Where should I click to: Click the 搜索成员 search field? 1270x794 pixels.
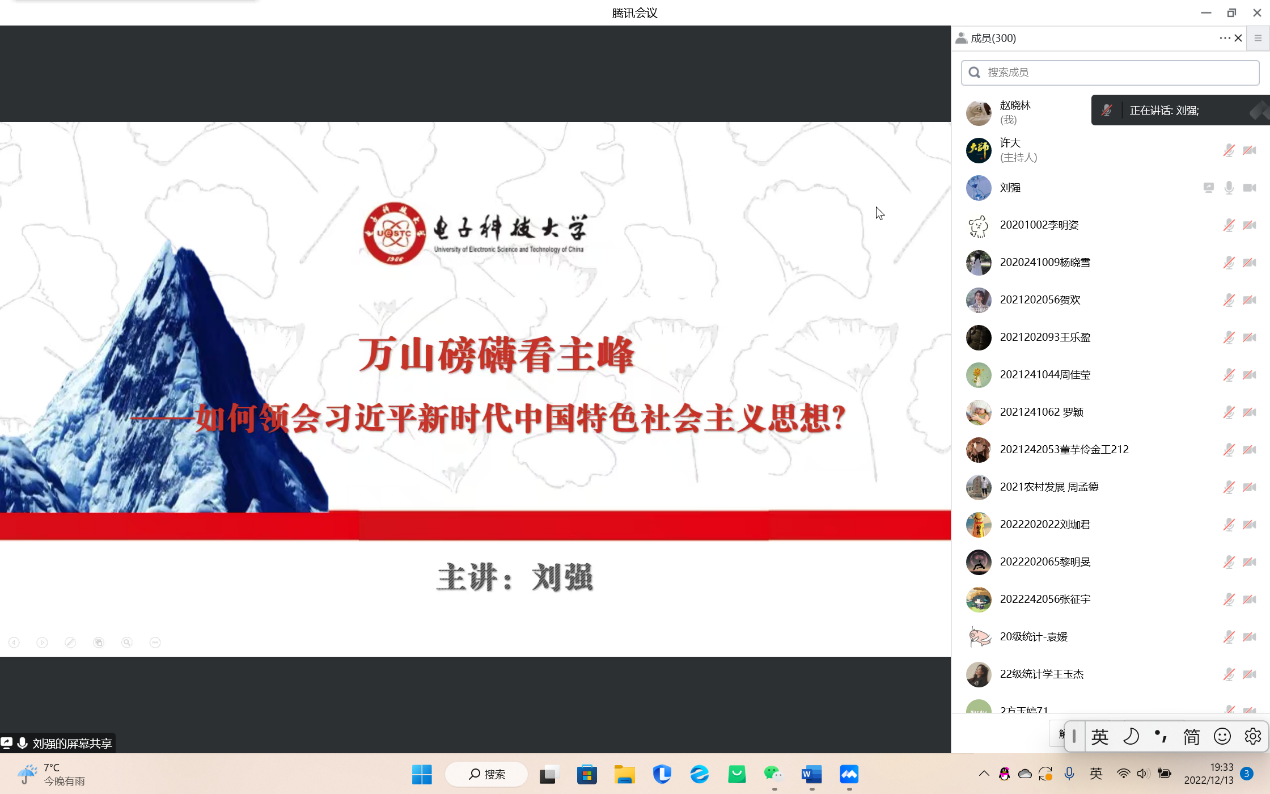click(1110, 72)
